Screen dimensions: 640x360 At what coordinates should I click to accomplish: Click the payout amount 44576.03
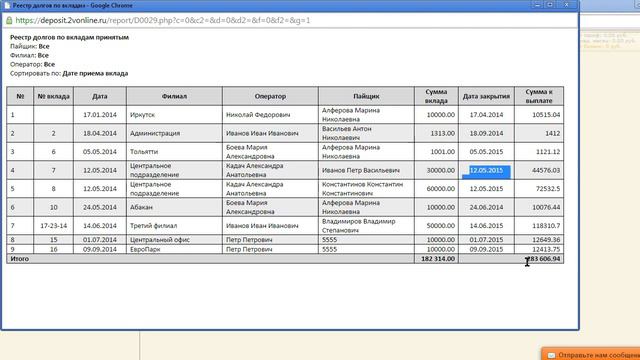tap(546, 170)
